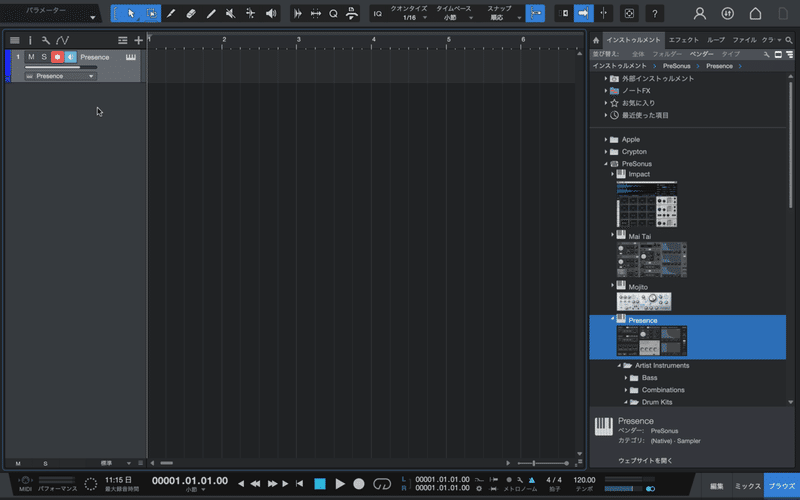Screen dimensions: 800x500
Task: Click the browser home icon
Action: (596, 40)
